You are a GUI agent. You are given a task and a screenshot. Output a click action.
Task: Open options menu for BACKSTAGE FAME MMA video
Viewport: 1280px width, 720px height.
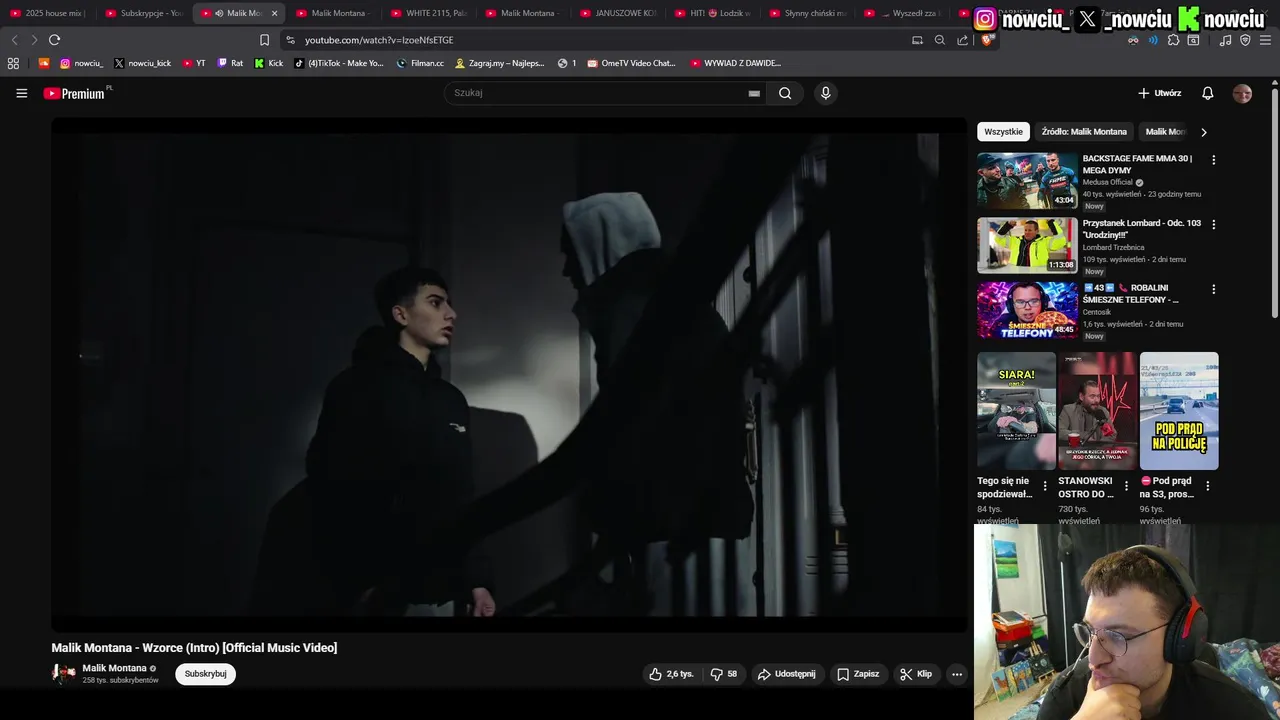tap(1214, 160)
